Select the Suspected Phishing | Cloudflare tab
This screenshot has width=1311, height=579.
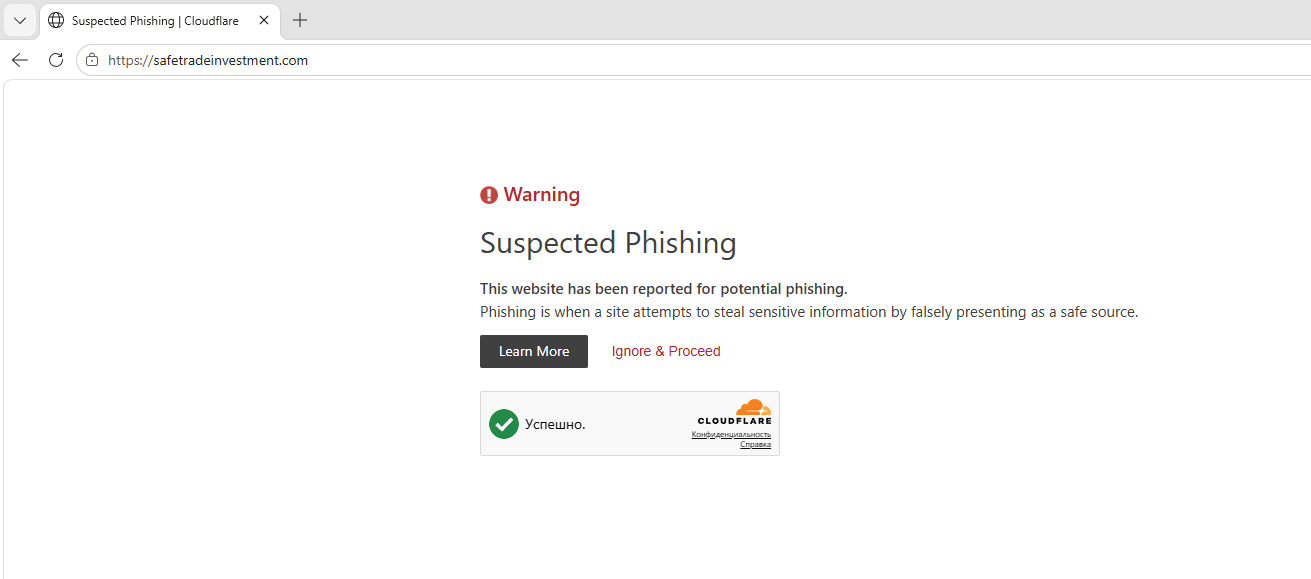(x=160, y=21)
